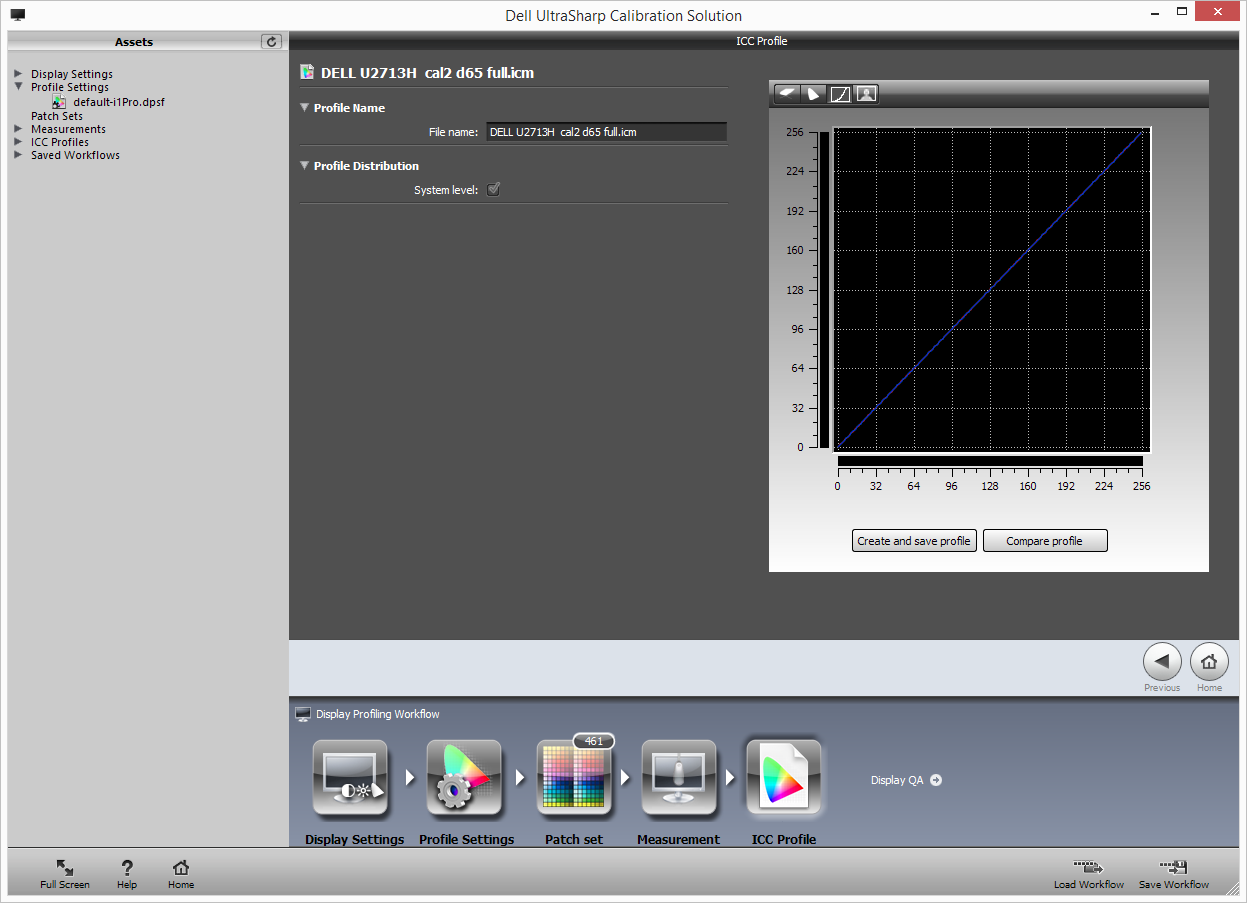Click the Display Profiling Workflow label
Viewport: 1247px width, 903px height.
click(378, 714)
